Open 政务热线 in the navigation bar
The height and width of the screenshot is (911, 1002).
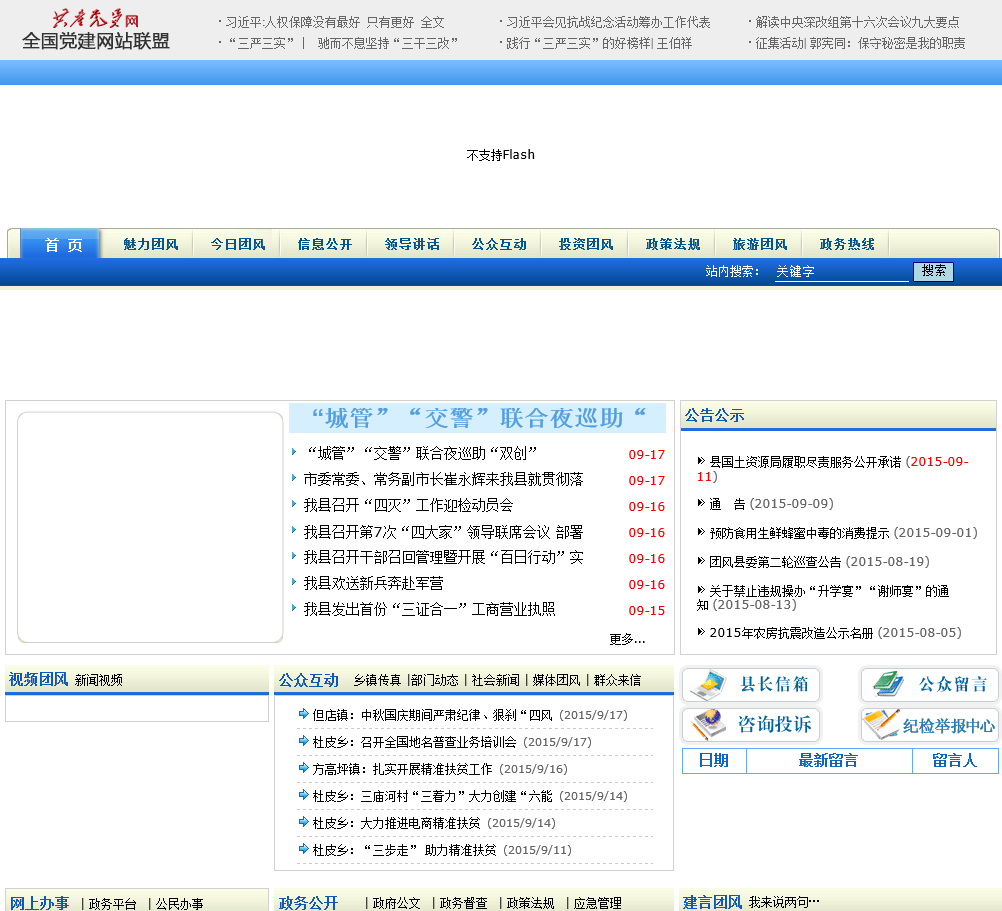pos(846,244)
